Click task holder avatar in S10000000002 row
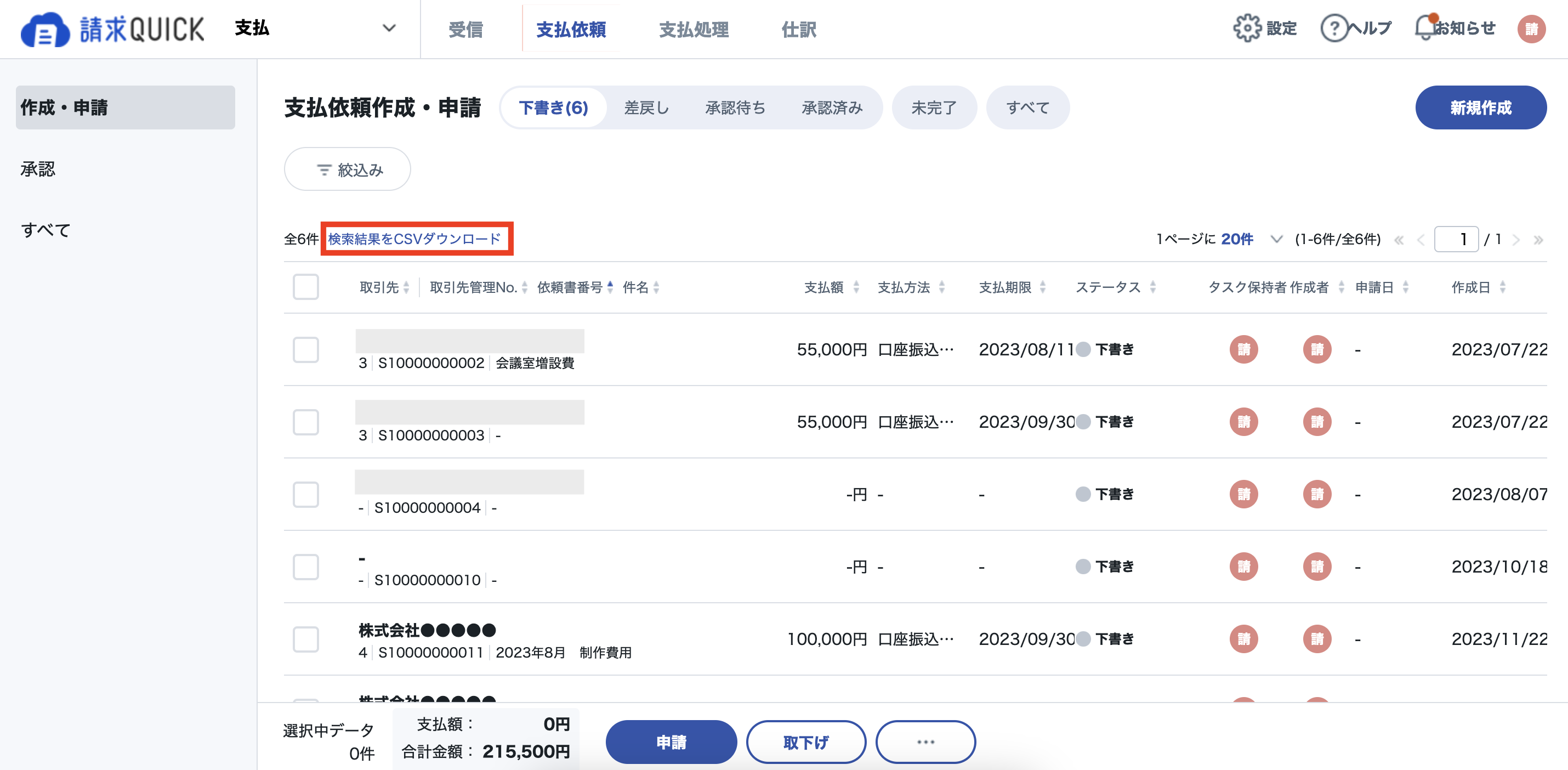1568x770 pixels. 1243,349
